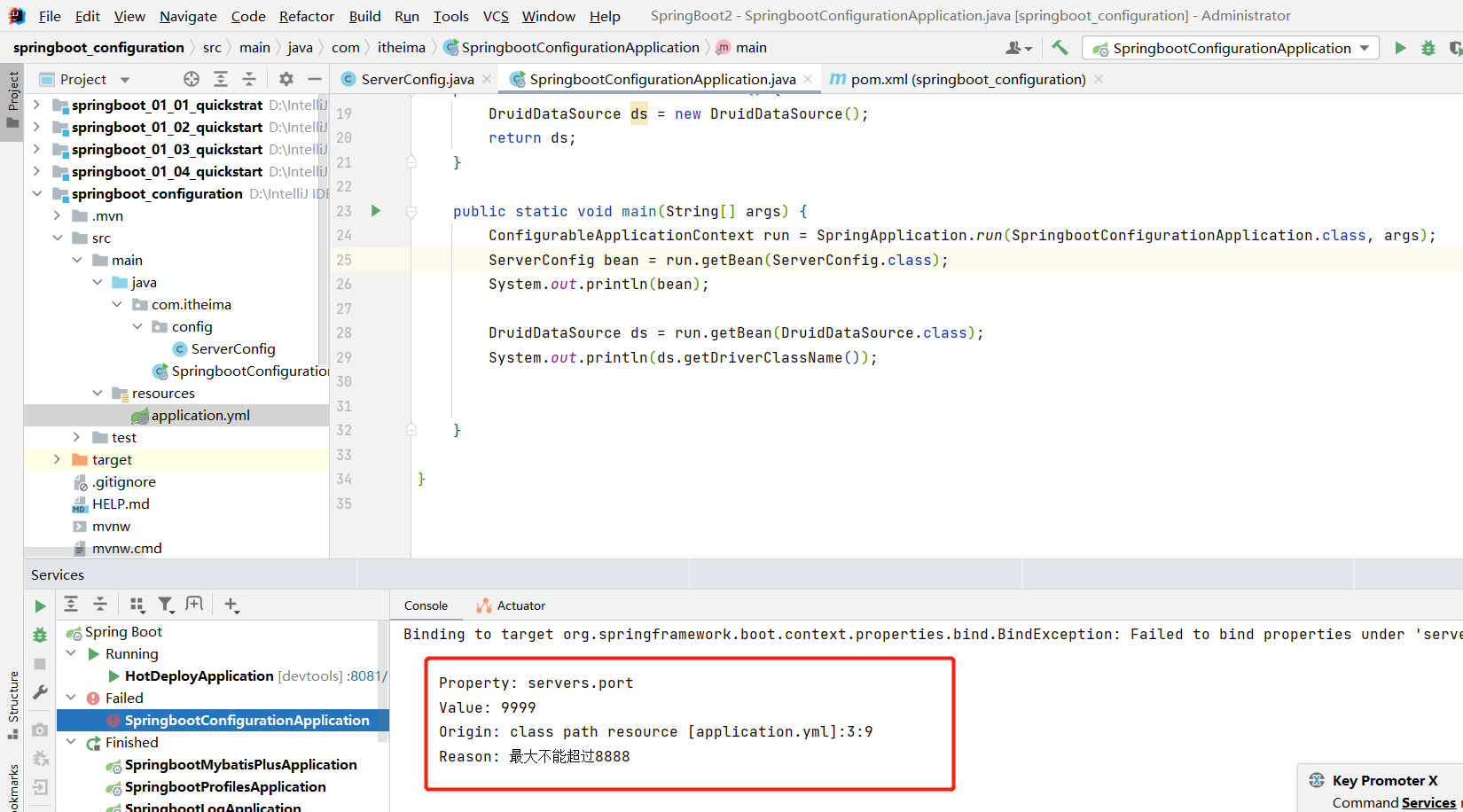Image resolution: width=1463 pixels, height=812 pixels.
Task: Select ServerConfig class in project tree
Action: [233, 348]
